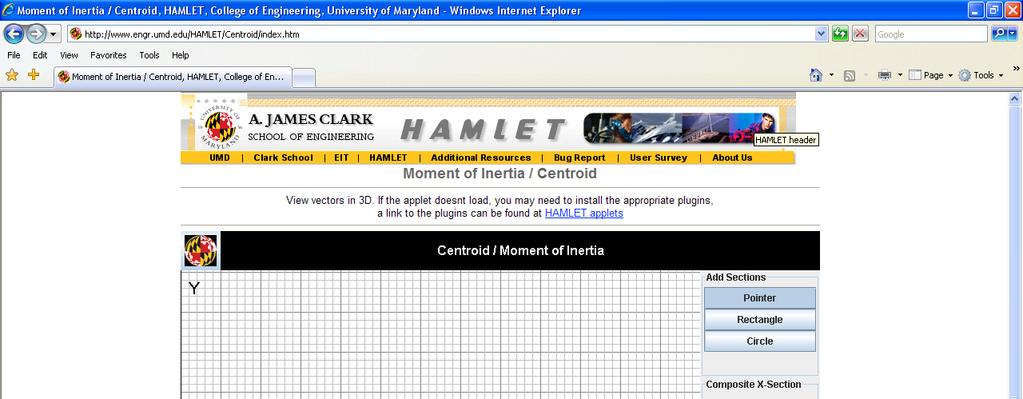The width and height of the screenshot is (1023, 399).
Task: Follow the HAMLET applets link
Action: [x=584, y=213]
